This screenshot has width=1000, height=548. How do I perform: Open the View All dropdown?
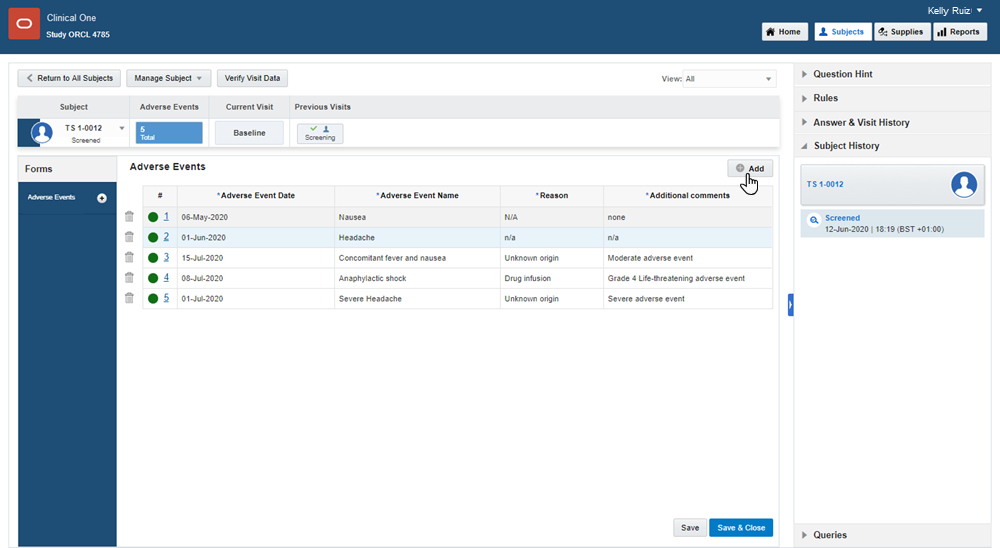click(729, 79)
